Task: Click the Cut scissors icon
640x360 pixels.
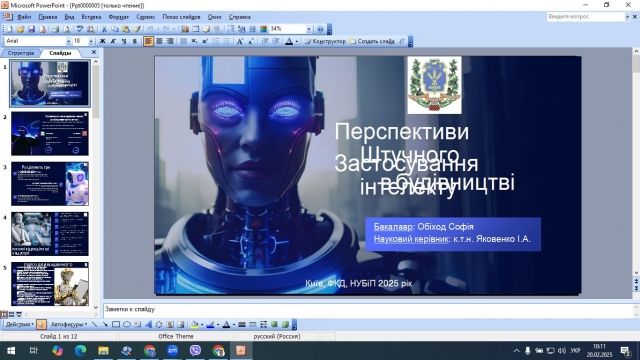Action: pyautogui.click(x=104, y=29)
